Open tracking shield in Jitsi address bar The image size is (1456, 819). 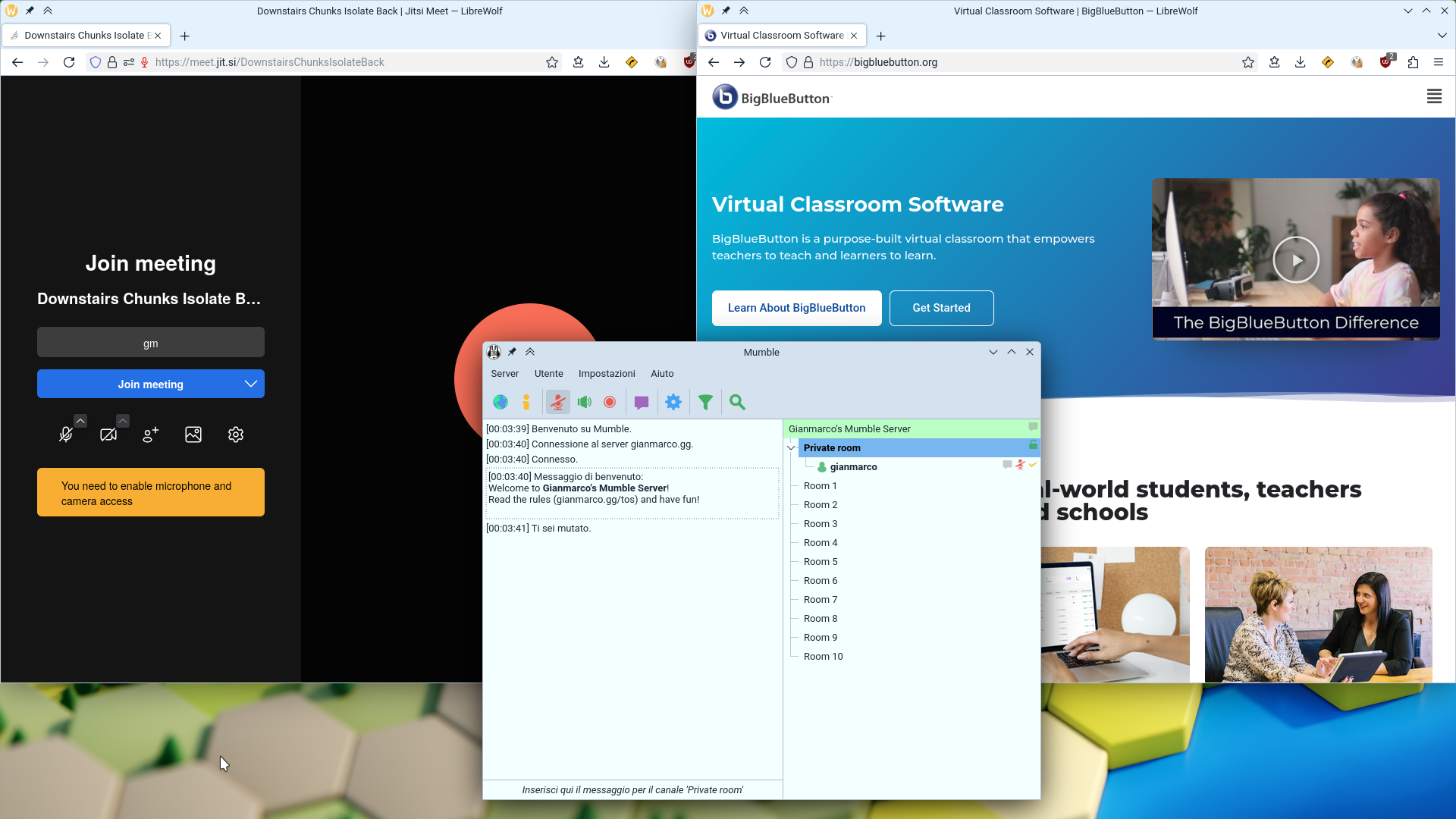pos(96,62)
